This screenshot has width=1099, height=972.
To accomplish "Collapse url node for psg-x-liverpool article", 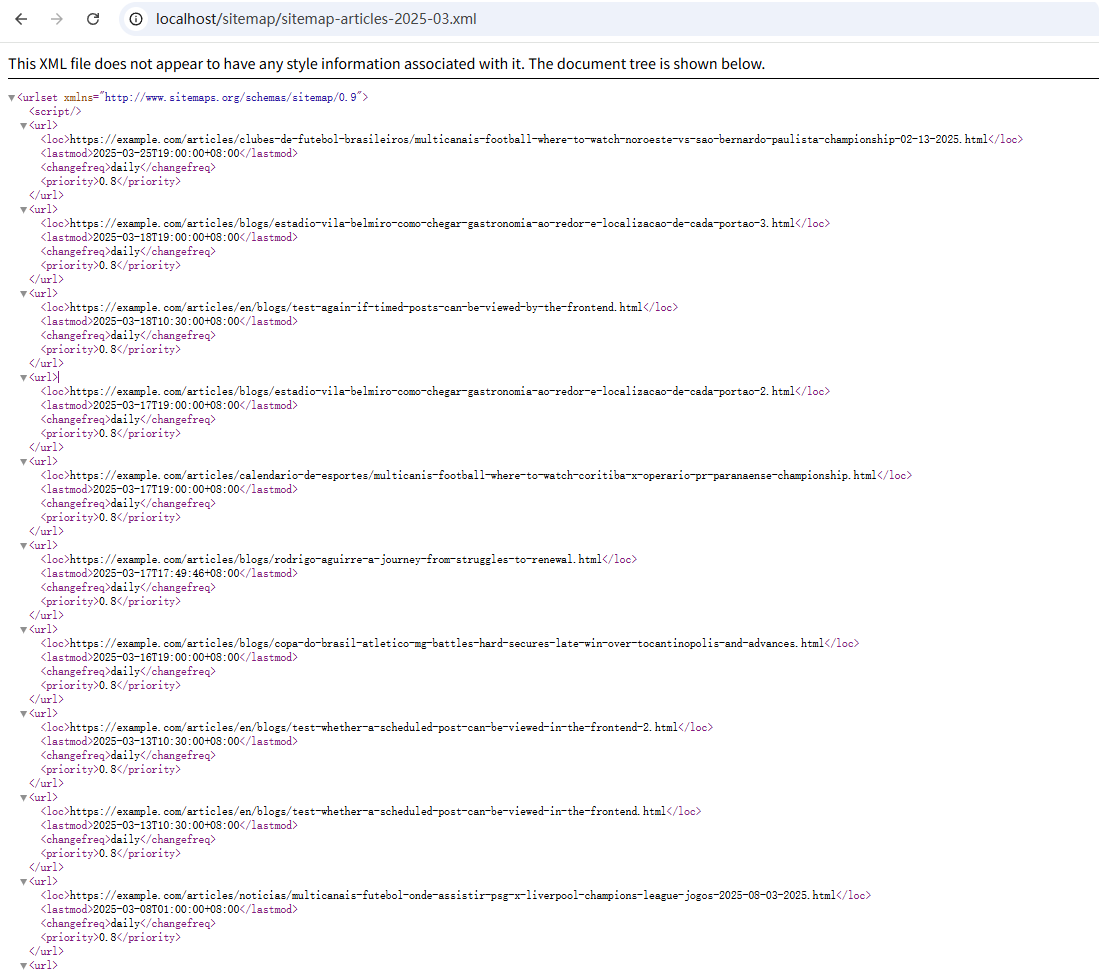I will (23, 882).
